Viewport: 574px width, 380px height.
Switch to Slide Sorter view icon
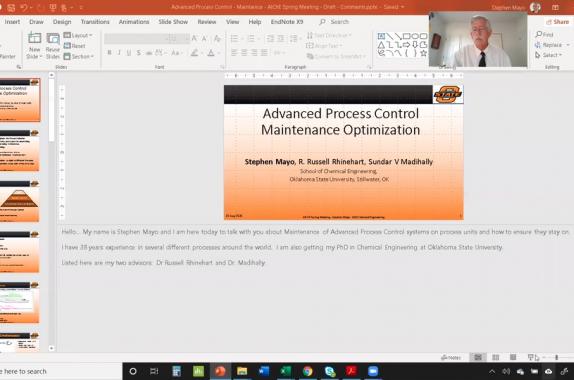[x=496, y=357]
